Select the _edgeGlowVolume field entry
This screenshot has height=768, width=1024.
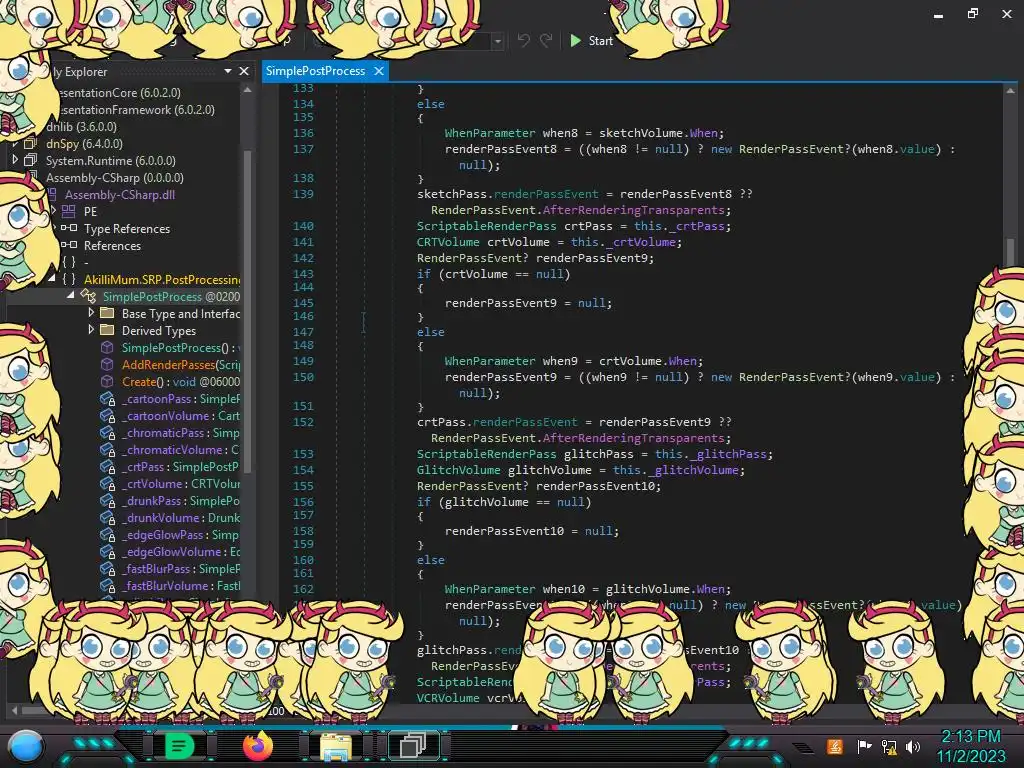pos(181,551)
